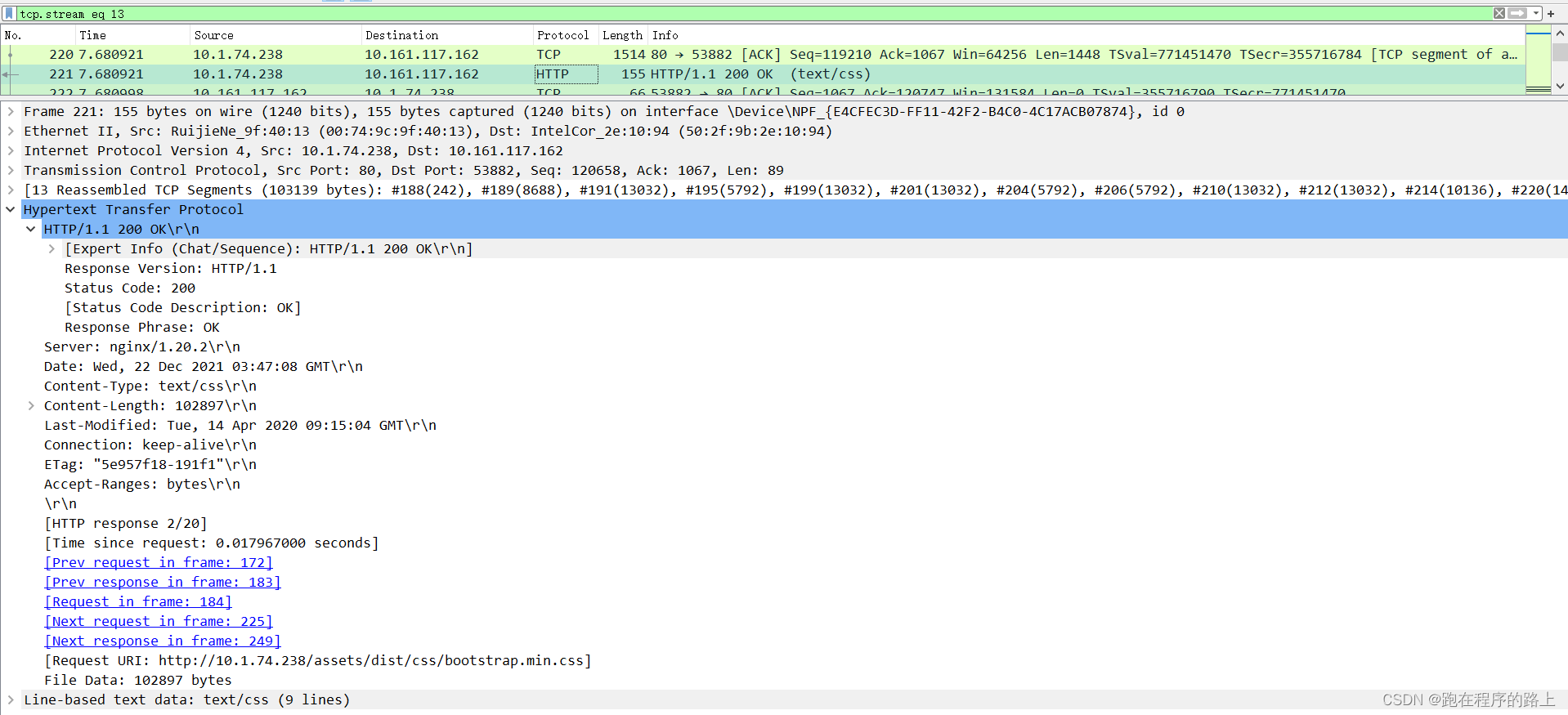Collapse the Hypertext Transfer Protocol node

click(x=11, y=210)
